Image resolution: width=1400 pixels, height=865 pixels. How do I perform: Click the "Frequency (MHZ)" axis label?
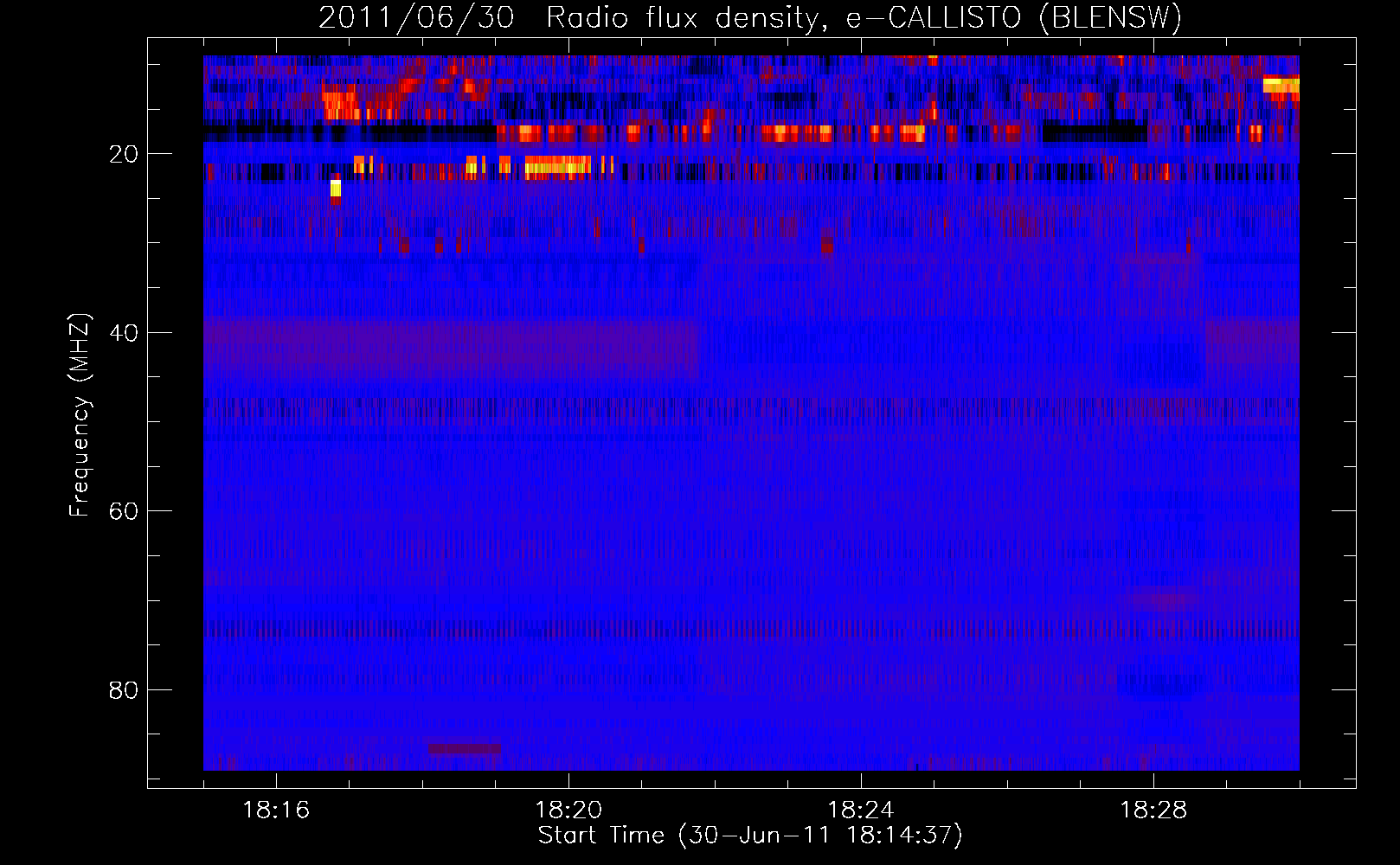[79, 415]
